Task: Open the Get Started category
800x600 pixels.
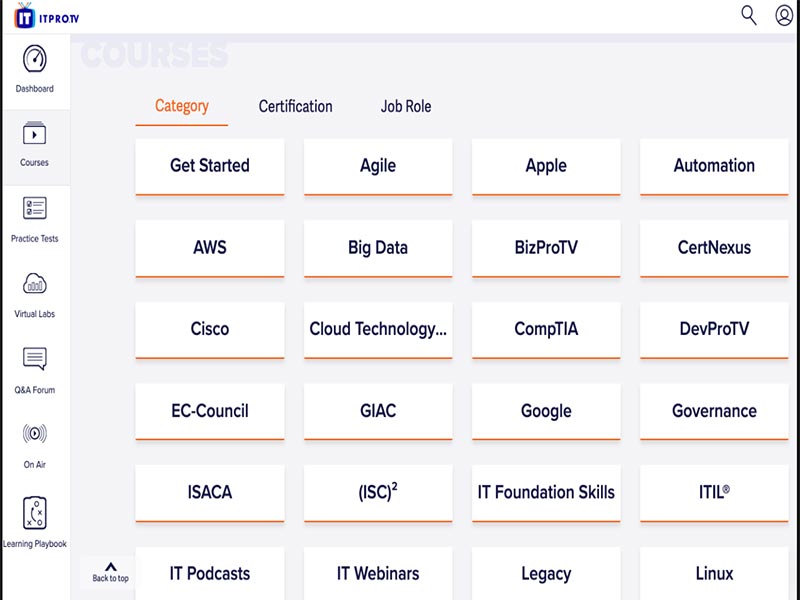Action: click(209, 167)
